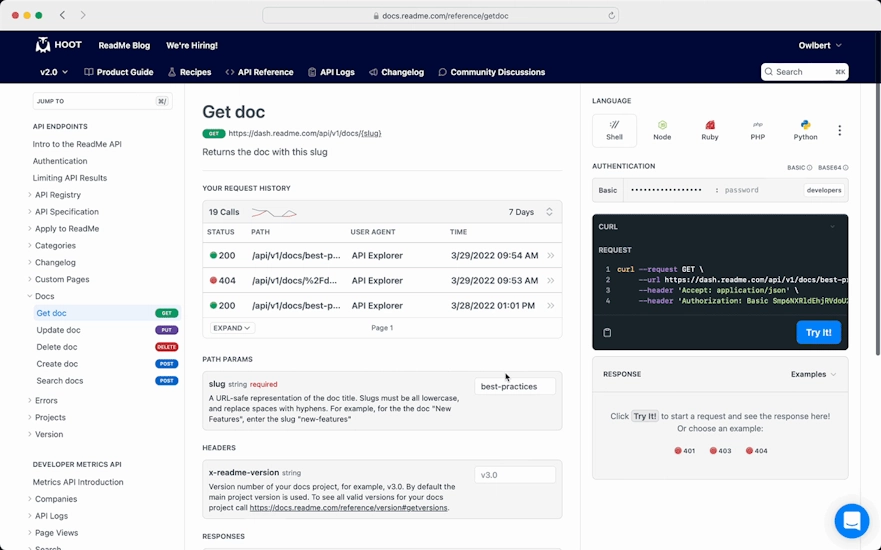This screenshot has width=881, height=550.
Task: Open details arrow for 404 call row
Action: tap(551, 280)
